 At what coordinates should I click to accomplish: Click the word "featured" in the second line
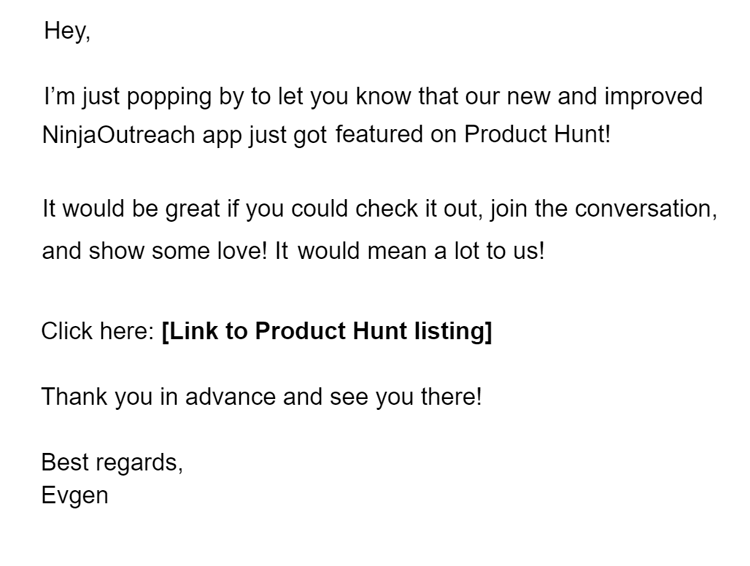(x=379, y=134)
